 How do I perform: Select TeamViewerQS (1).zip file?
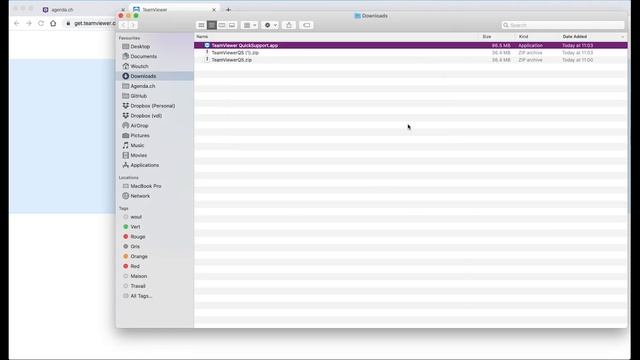pyautogui.click(x=411, y=53)
